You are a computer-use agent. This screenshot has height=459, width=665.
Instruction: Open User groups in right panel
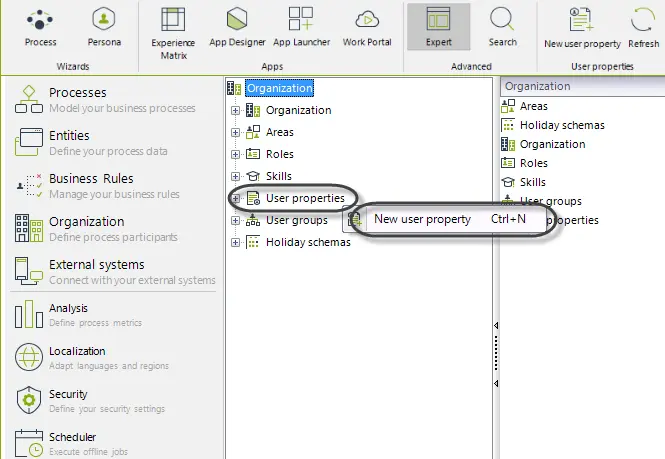pos(550,201)
